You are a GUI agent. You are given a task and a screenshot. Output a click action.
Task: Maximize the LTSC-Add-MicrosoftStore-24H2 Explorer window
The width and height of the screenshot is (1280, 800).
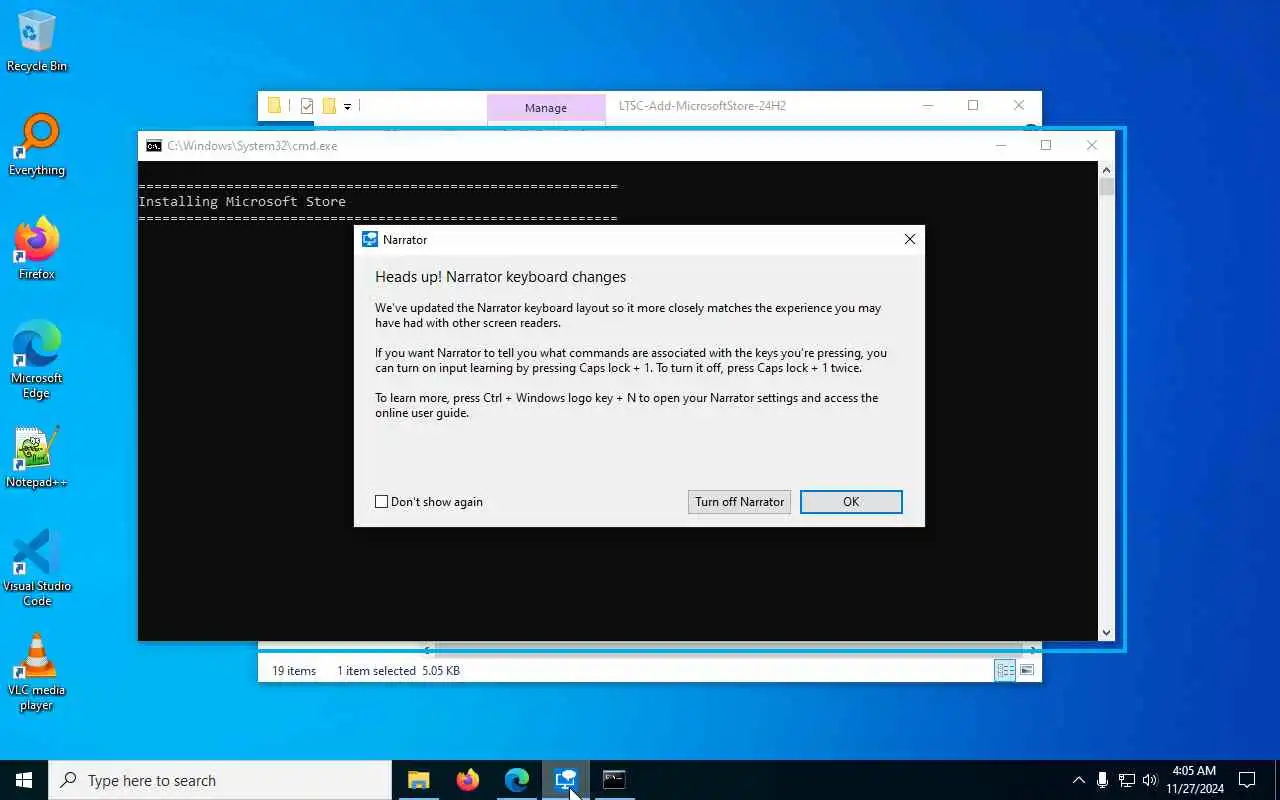coord(973,105)
